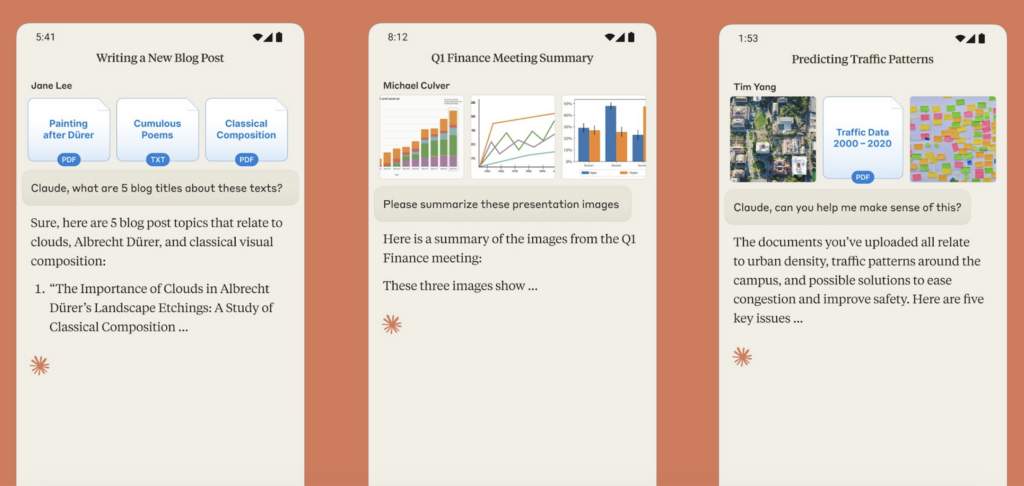
Task: Click Claude starburst icon in finance summary chat
Action: pyautogui.click(x=392, y=324)
